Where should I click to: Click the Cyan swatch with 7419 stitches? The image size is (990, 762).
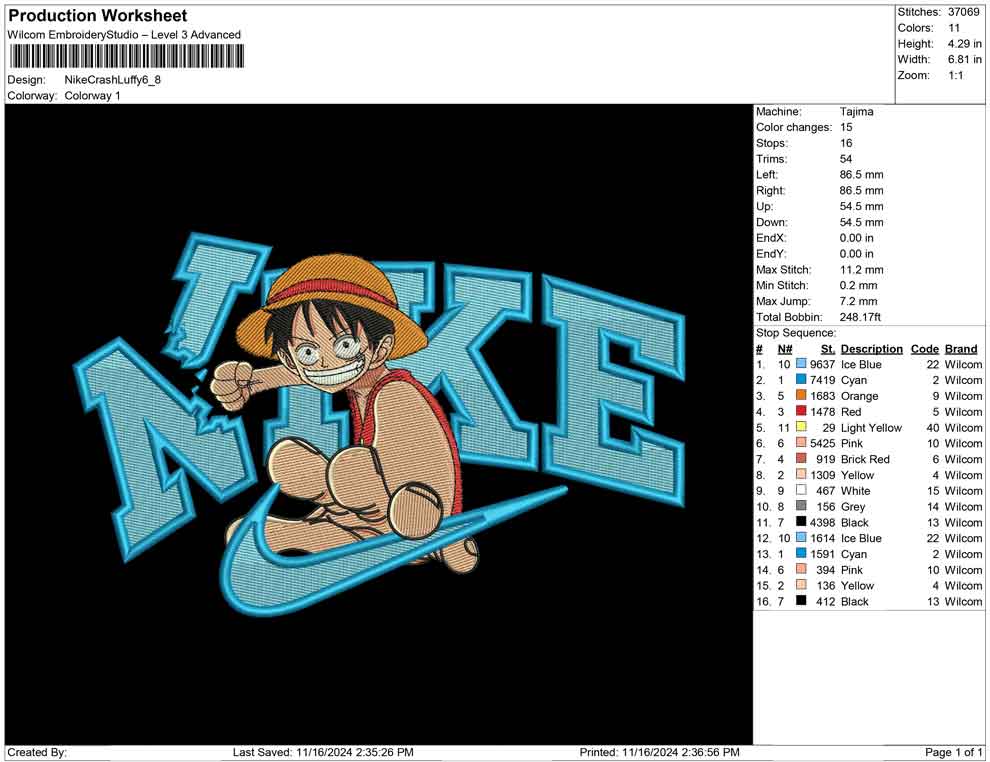[x=801, y=379]
